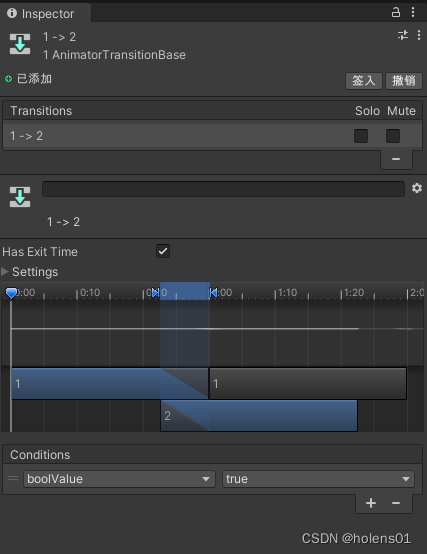Click the Has Exit Time label
This screenshot has width=427, height=554.
(40, 252)
